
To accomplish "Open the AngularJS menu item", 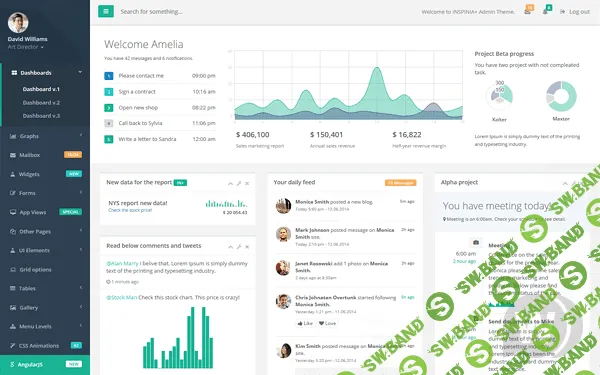I will point(46,364).
